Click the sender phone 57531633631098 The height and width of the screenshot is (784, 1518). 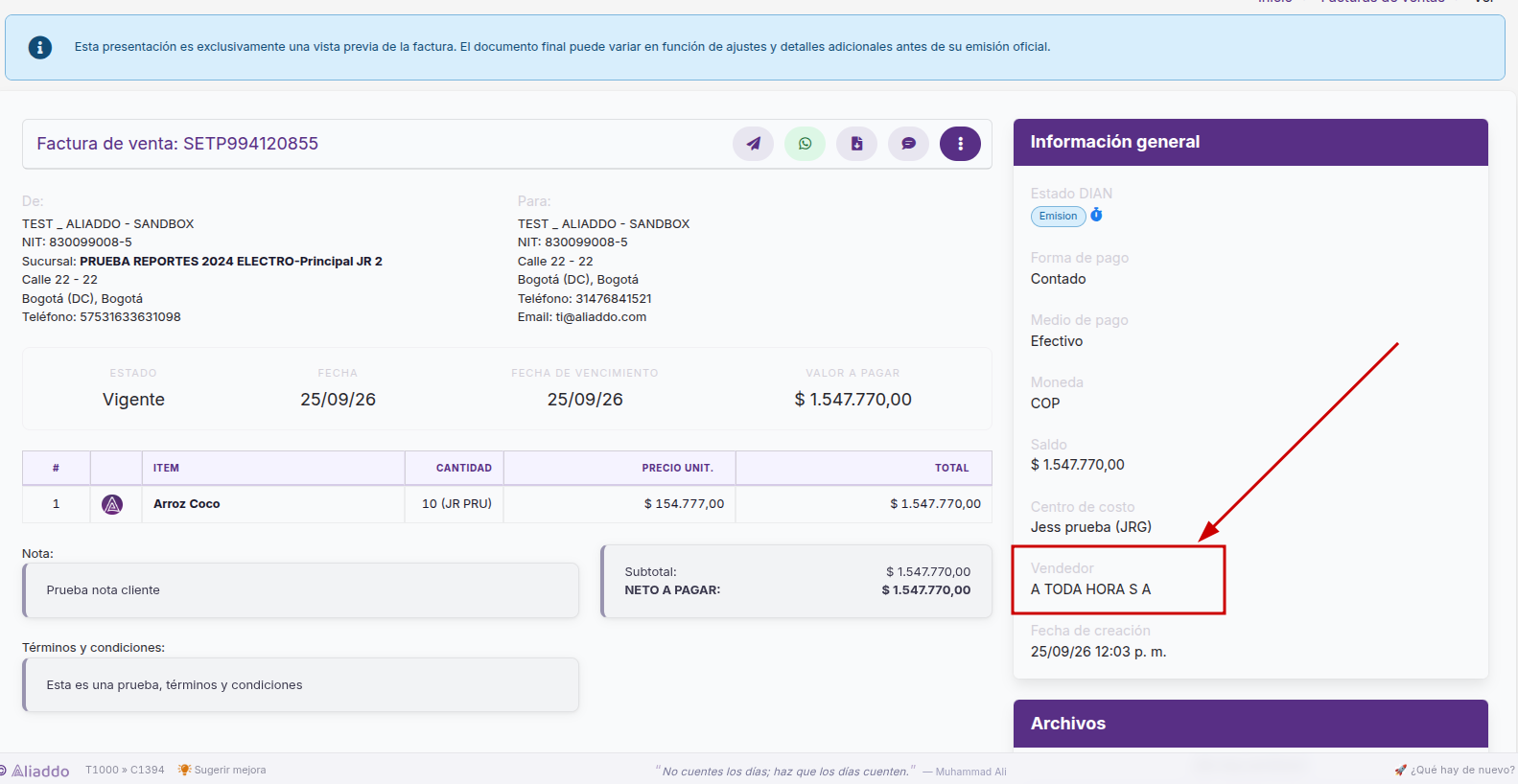[130, 317]
